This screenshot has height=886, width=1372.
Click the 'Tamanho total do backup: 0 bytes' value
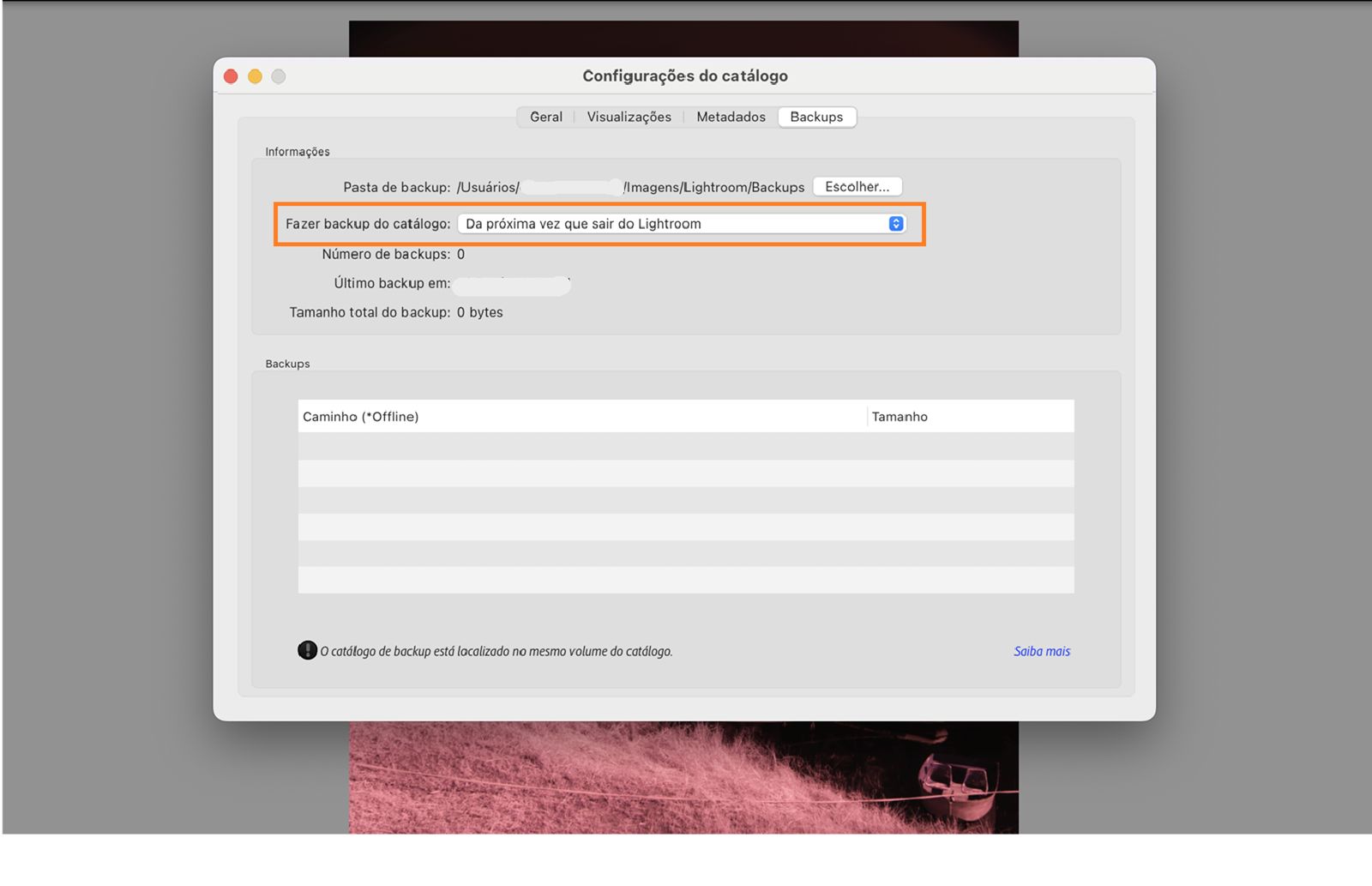coord(481,312)
